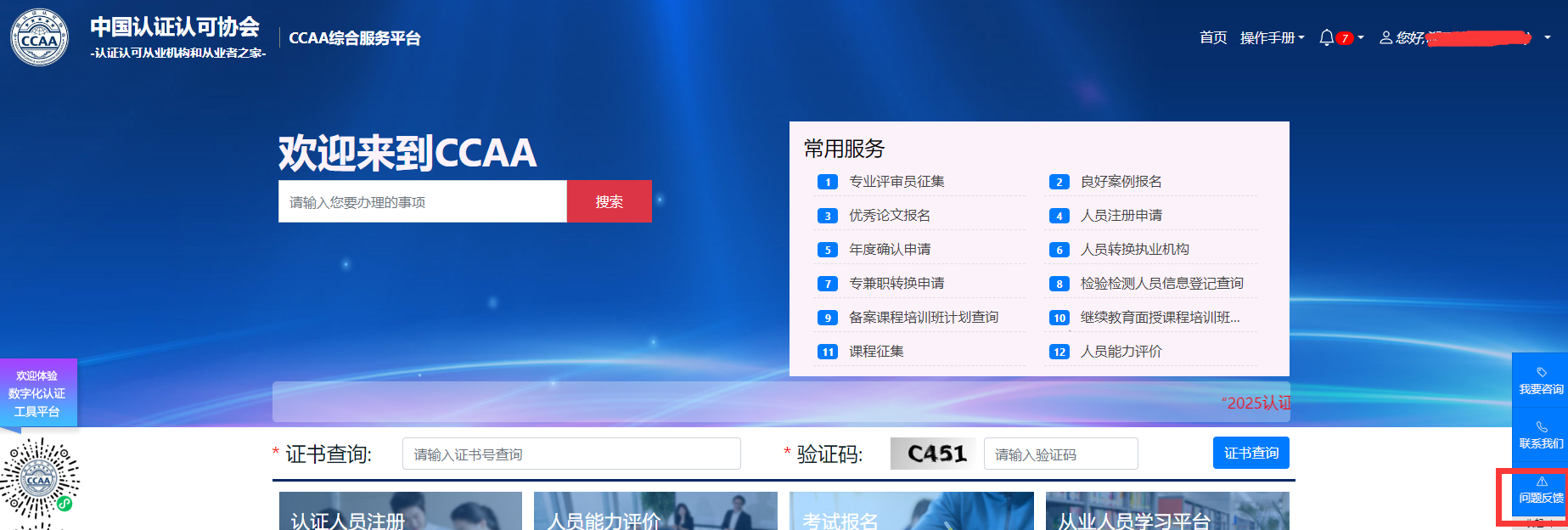Click the 请输入您要办理的事项 search field
Screen dimensions: 1568x530
coord(423,201)
